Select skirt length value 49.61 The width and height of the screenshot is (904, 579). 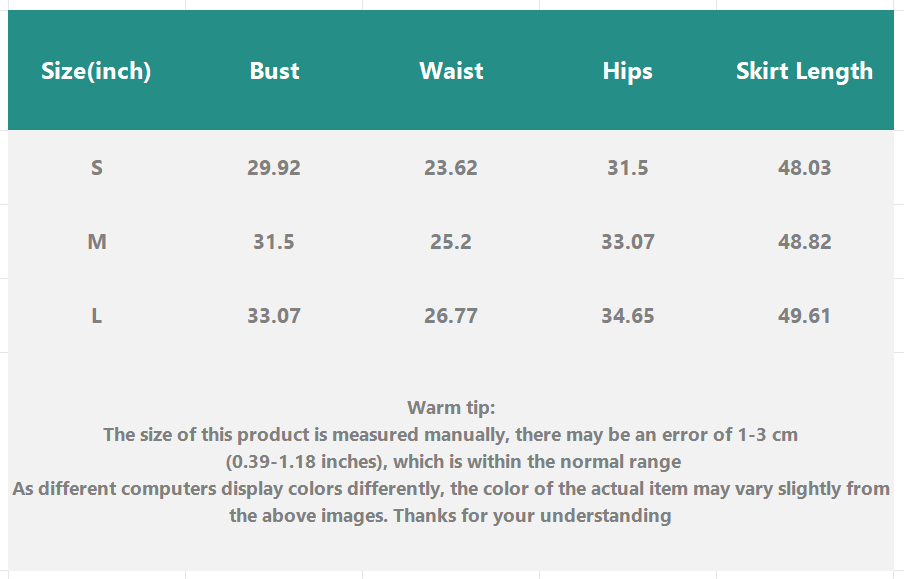pyautogui.click(x=804, y=316)
